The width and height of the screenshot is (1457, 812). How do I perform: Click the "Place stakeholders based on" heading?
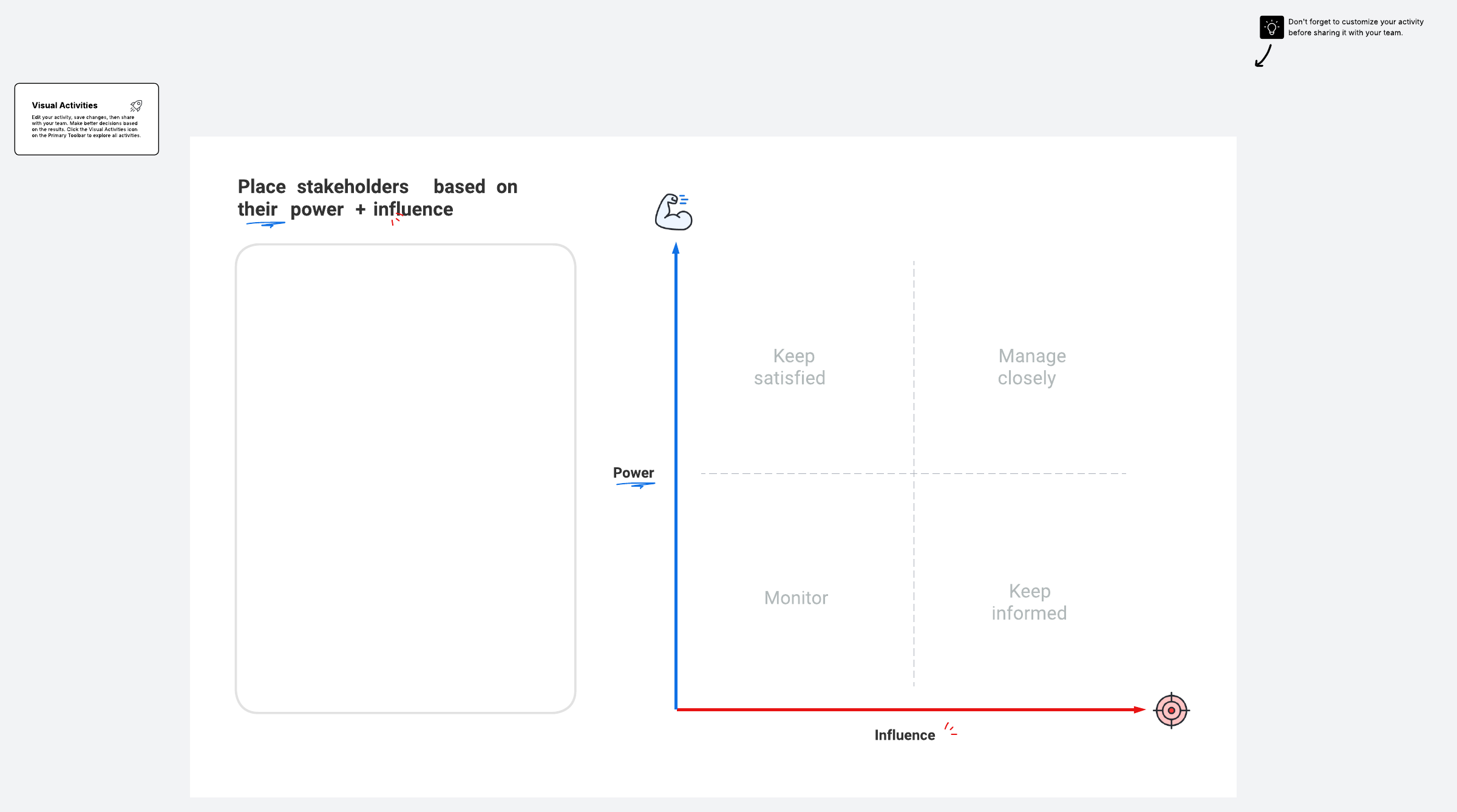tap(377, 187)
